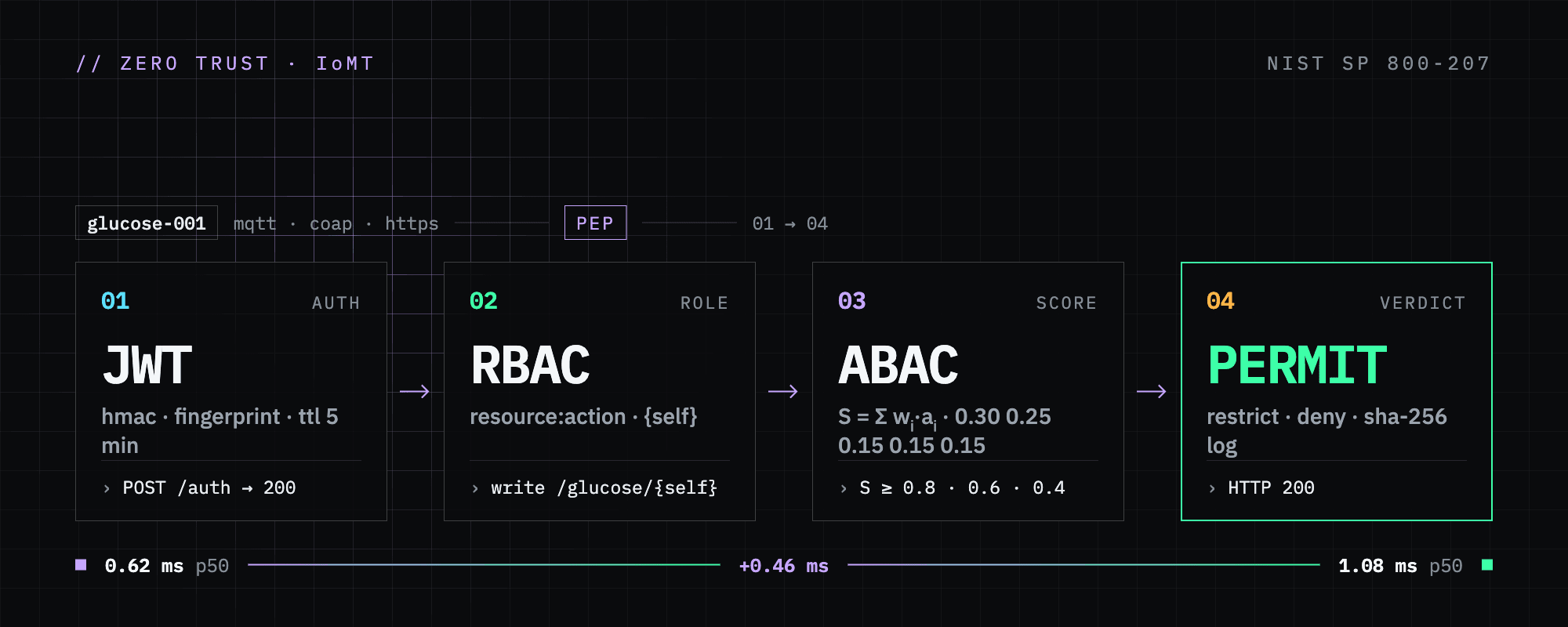The width and height of the screenshot is (1568, 627).
Task: Click the PEP box
Action: [x=596, y=223]
